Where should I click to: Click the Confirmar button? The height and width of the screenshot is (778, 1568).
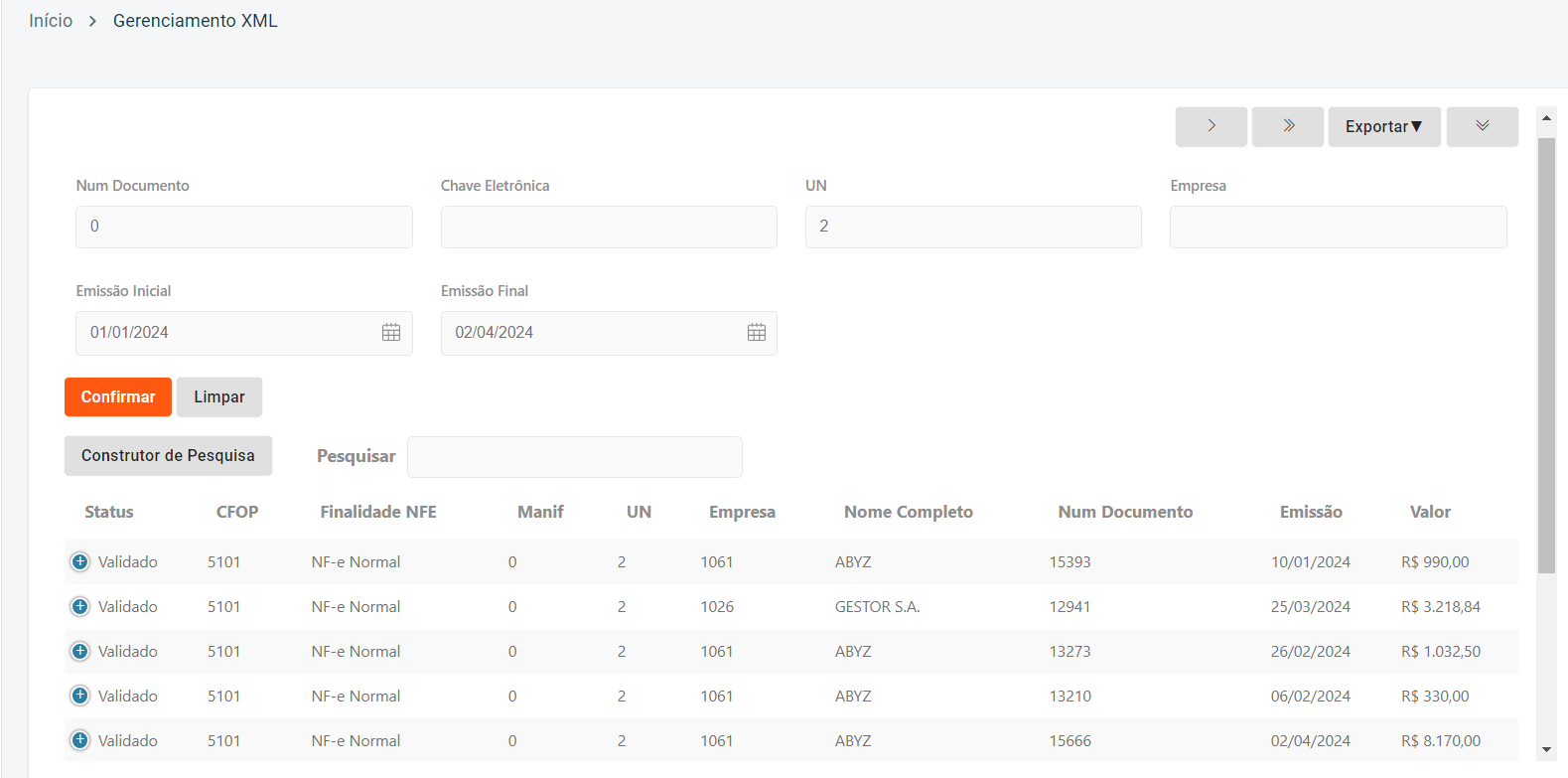click(x=118, y=397)
